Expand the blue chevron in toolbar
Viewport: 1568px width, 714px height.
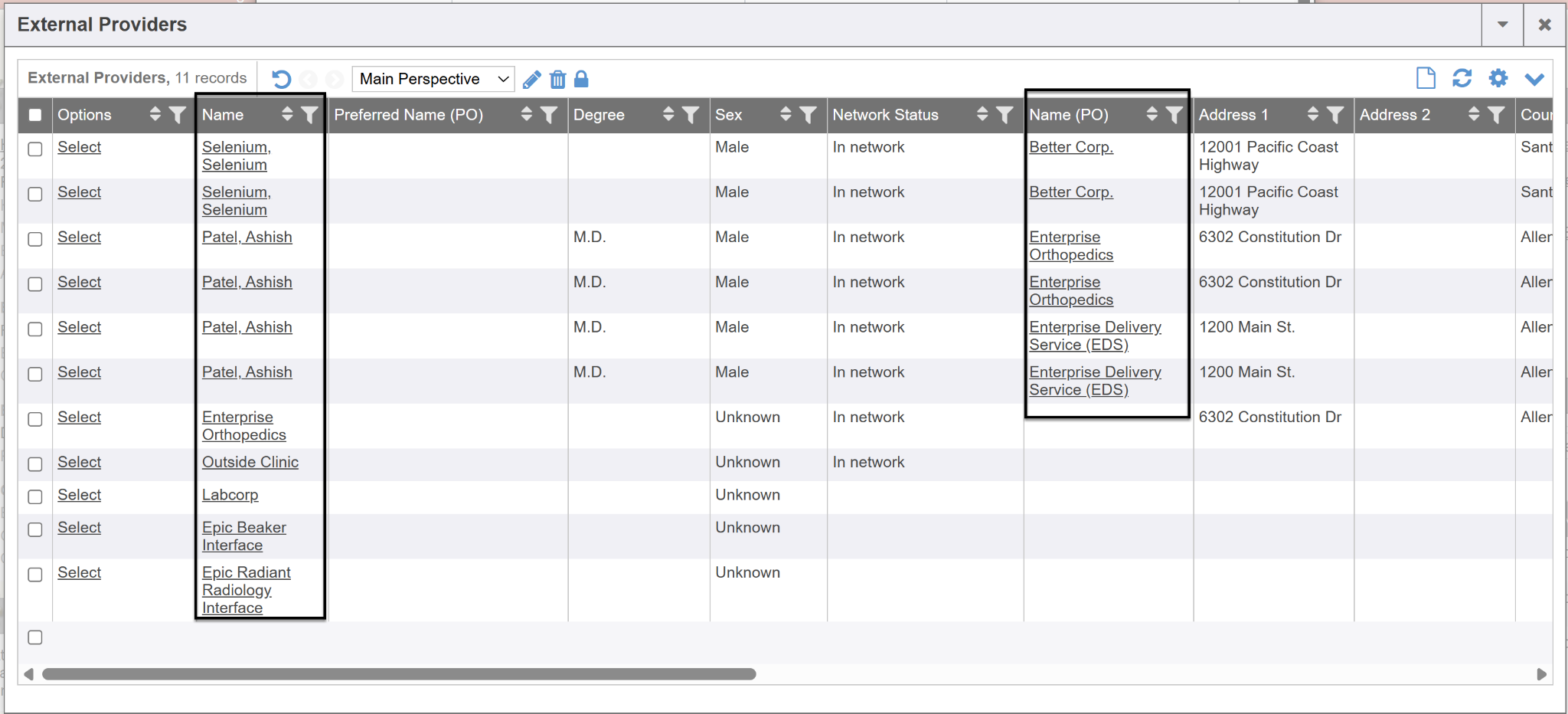point(1534,79)
